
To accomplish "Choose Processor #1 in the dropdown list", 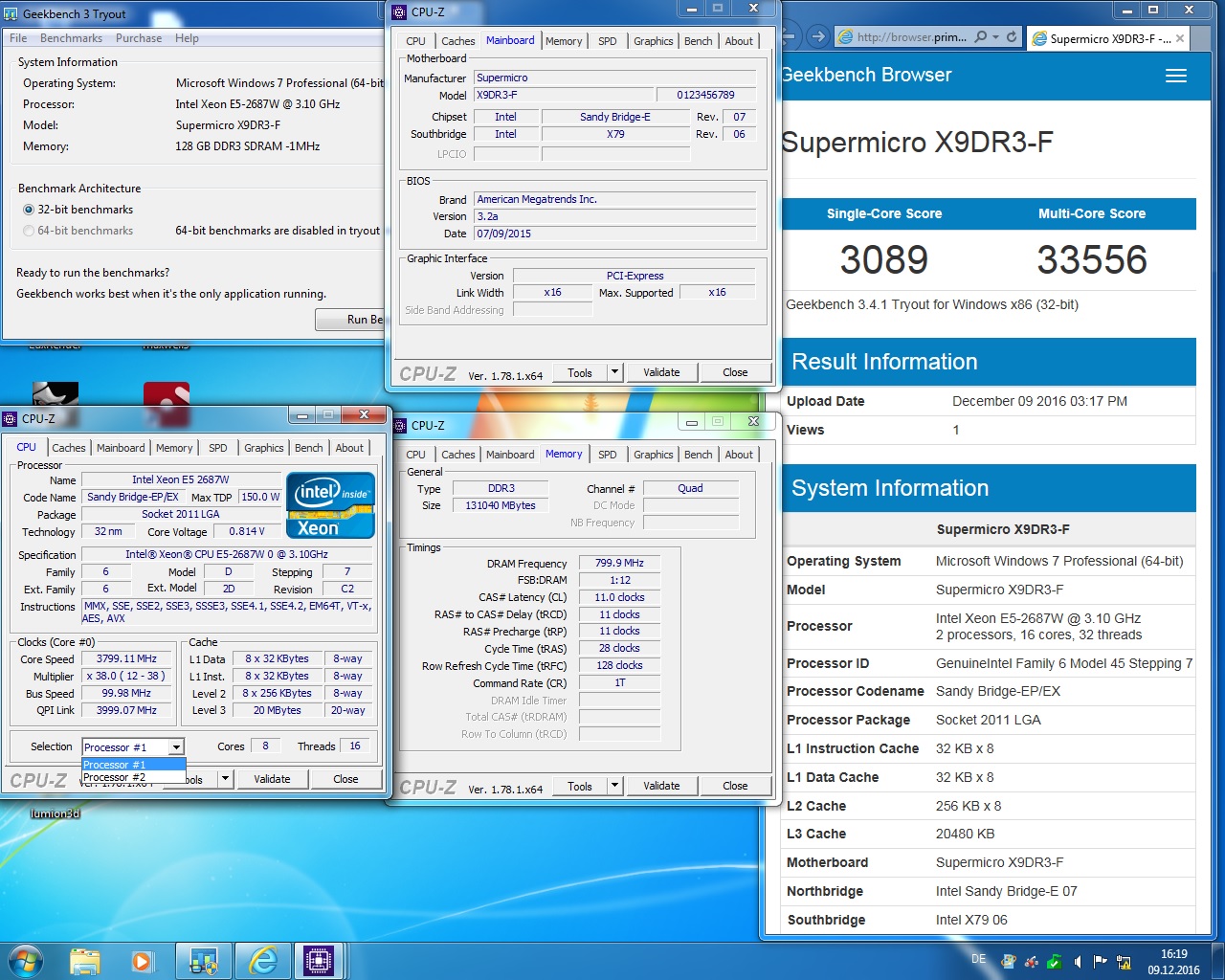I will [x=133, y=765].
